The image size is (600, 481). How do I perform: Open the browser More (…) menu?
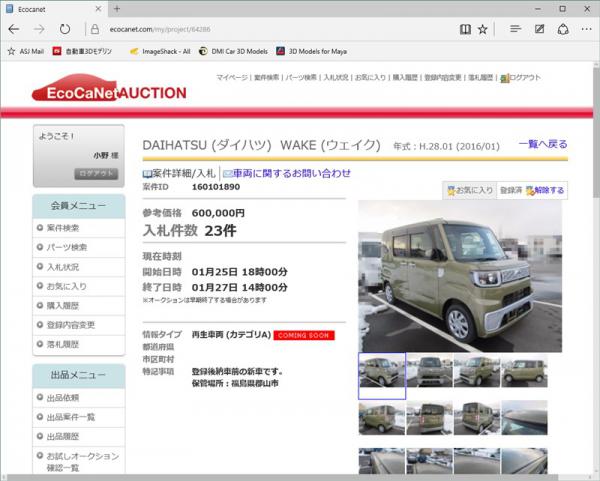click(587, 29)
